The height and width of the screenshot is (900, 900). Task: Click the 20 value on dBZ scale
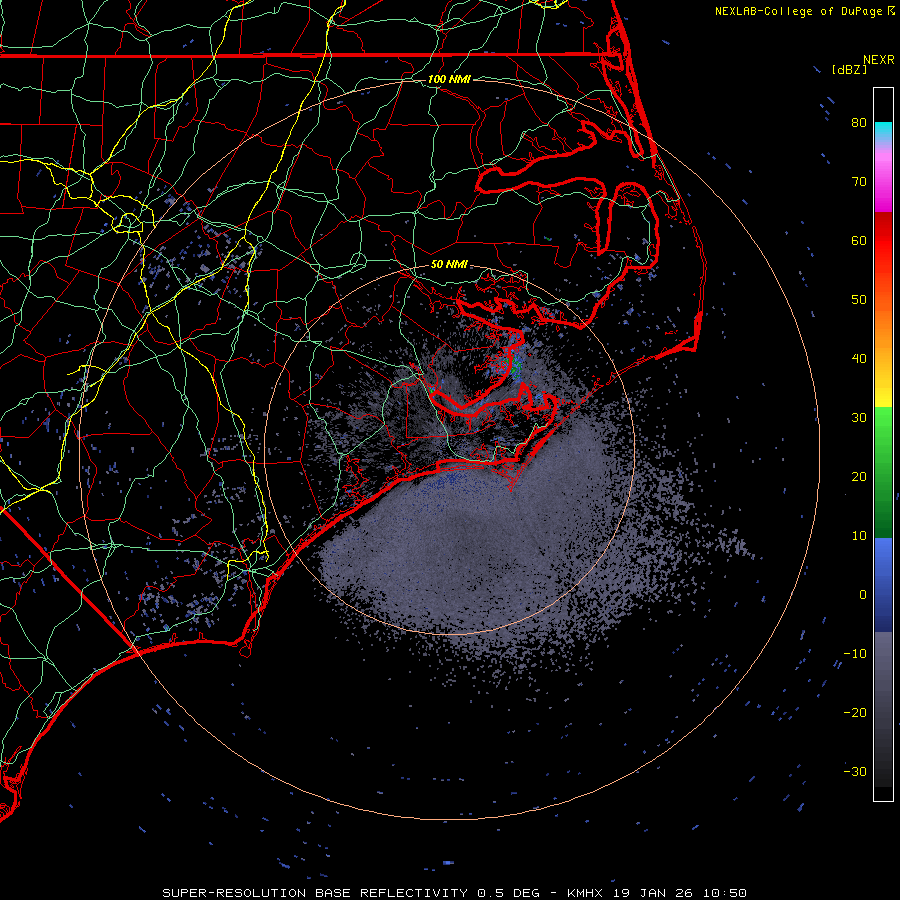pos(859,476)
